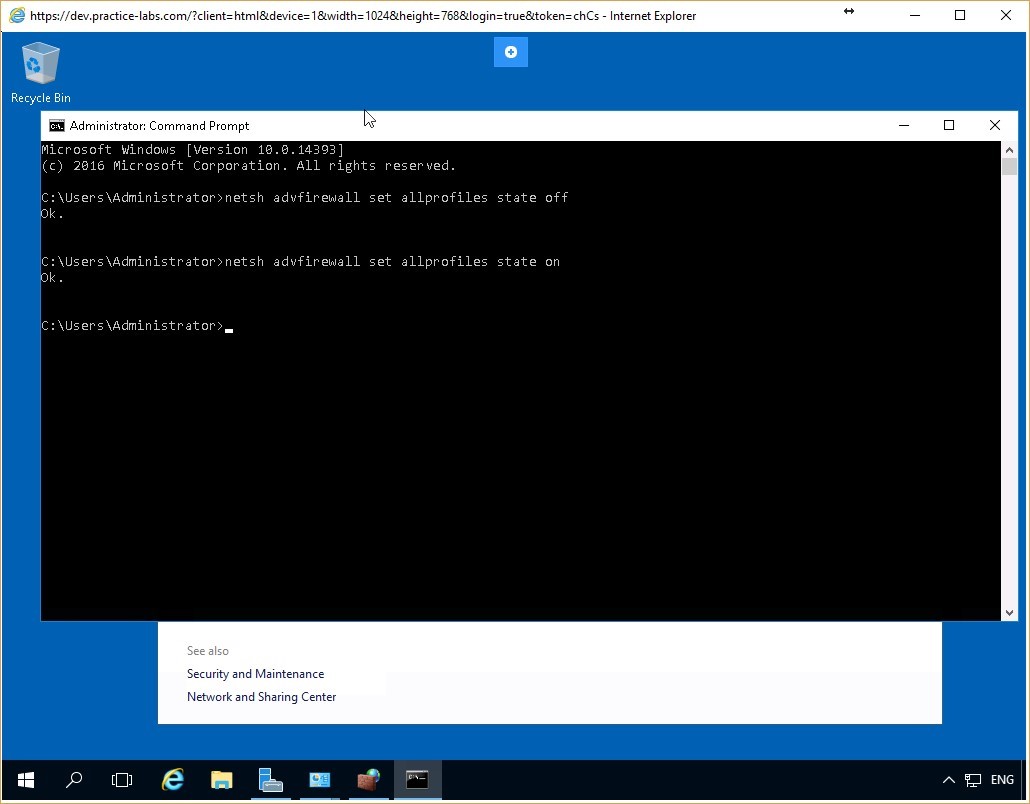Expand the hidden icons tray chevron
Screen dimensions: 1030x804
(x=948, y=780)
